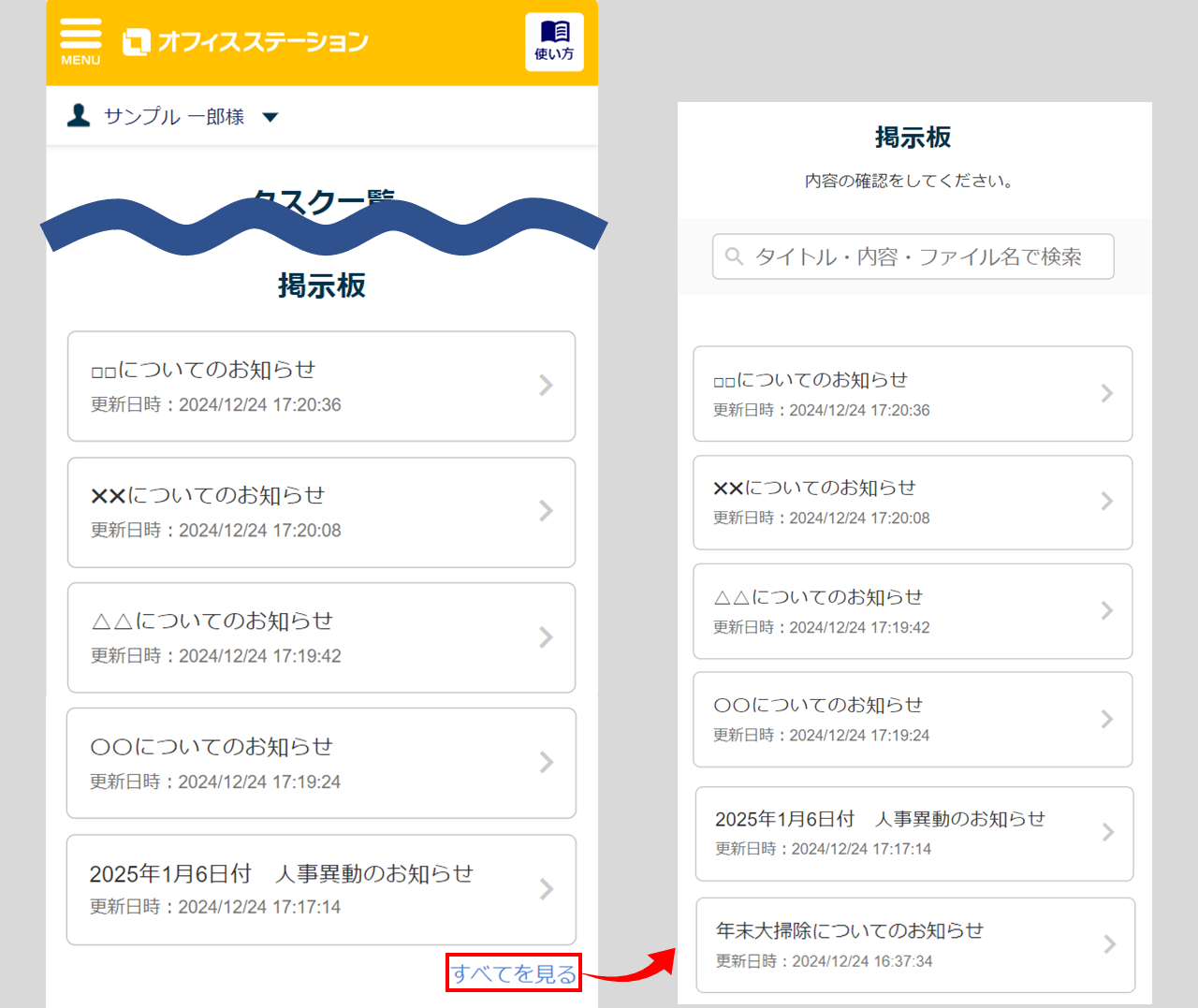Click the user profile silhouette icon
1198x1008 pixels.
pos(79,116)
